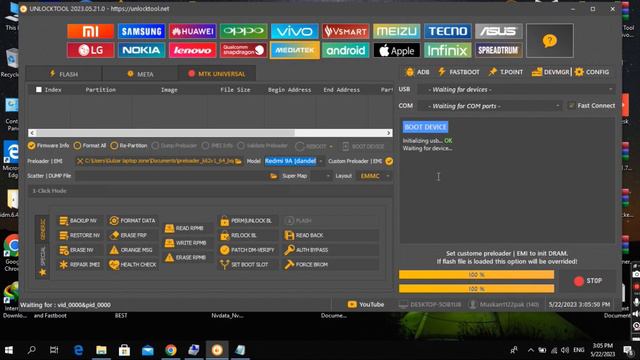Open the star favorites side tab

43,272
